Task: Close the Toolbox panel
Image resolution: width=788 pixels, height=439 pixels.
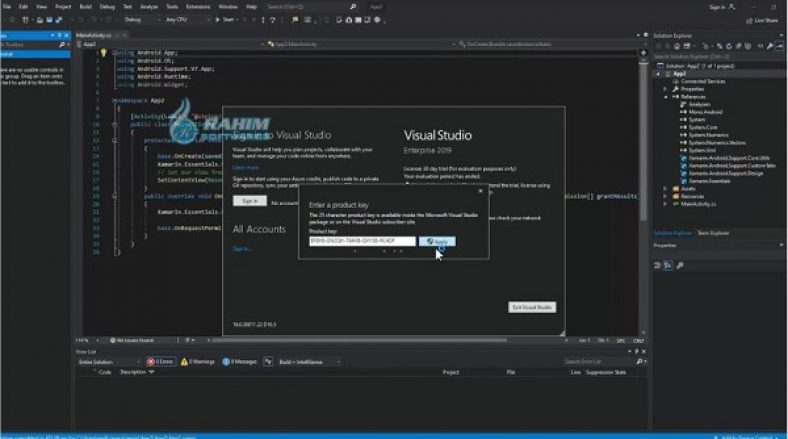Action: (66, 35)
